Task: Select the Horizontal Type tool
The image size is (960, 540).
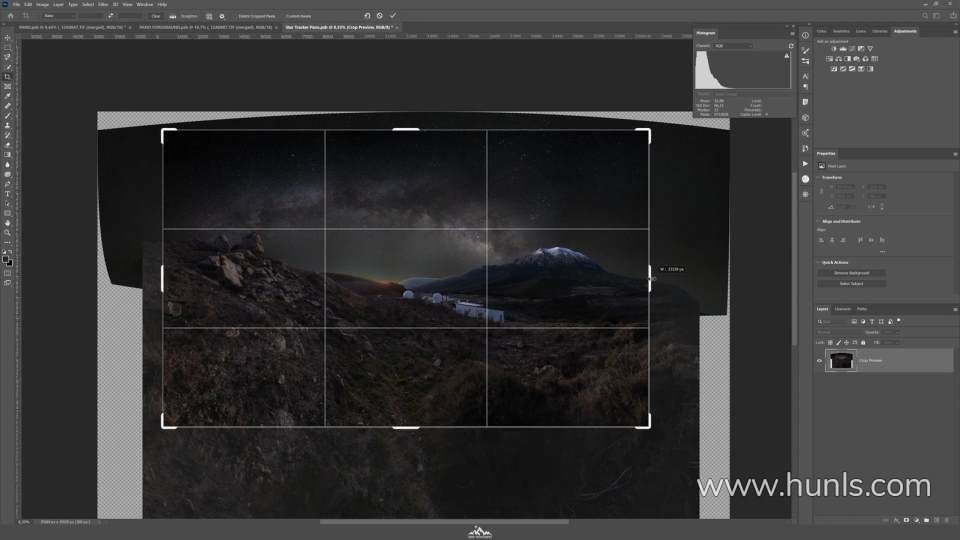Action: [7, 194]
